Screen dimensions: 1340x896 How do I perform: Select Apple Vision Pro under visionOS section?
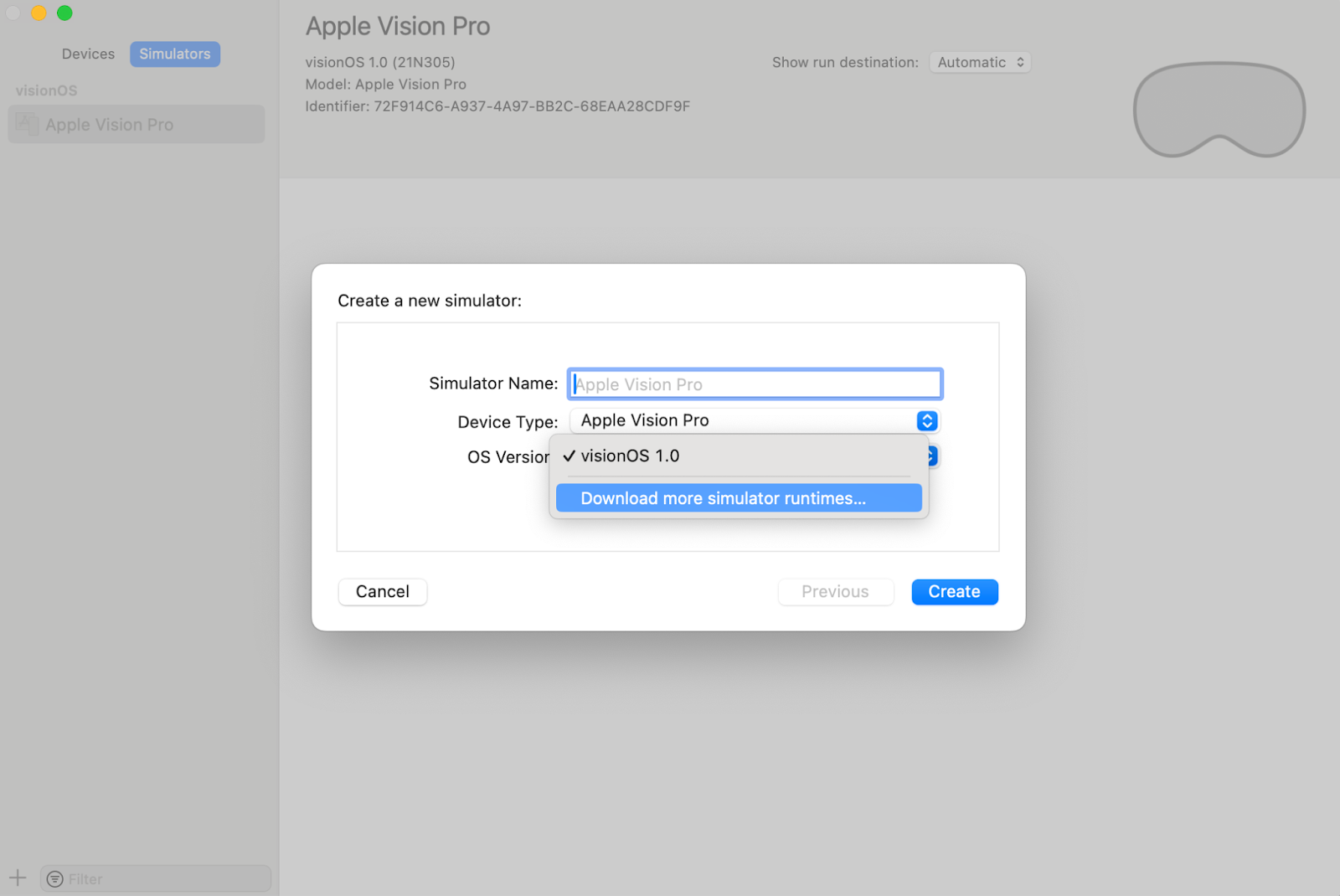109,124
